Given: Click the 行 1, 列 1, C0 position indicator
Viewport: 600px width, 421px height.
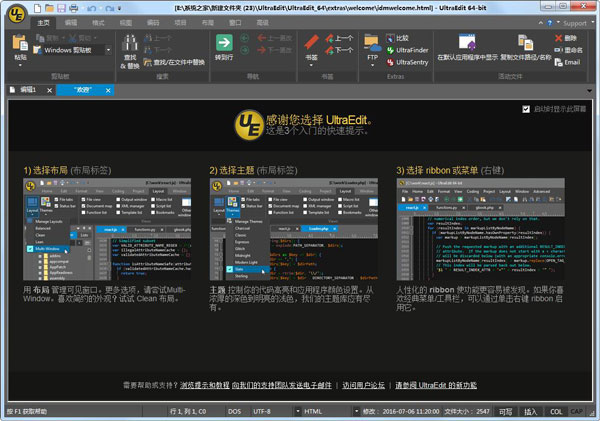Looking at the screenshot, I should click(x=188, y=412).
